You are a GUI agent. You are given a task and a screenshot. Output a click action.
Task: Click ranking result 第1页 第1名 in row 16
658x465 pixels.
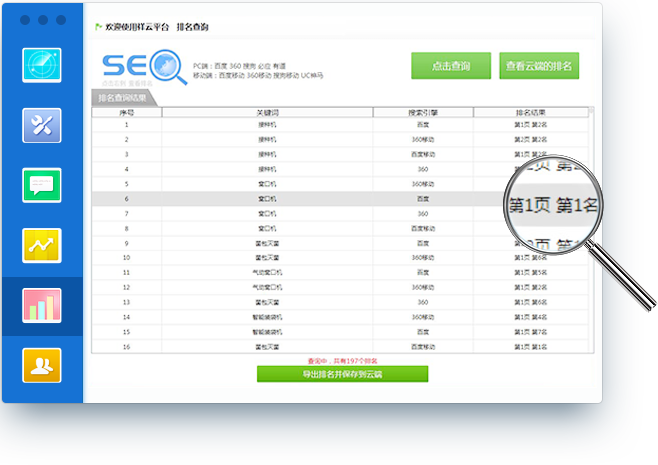[x=531, y=347]
